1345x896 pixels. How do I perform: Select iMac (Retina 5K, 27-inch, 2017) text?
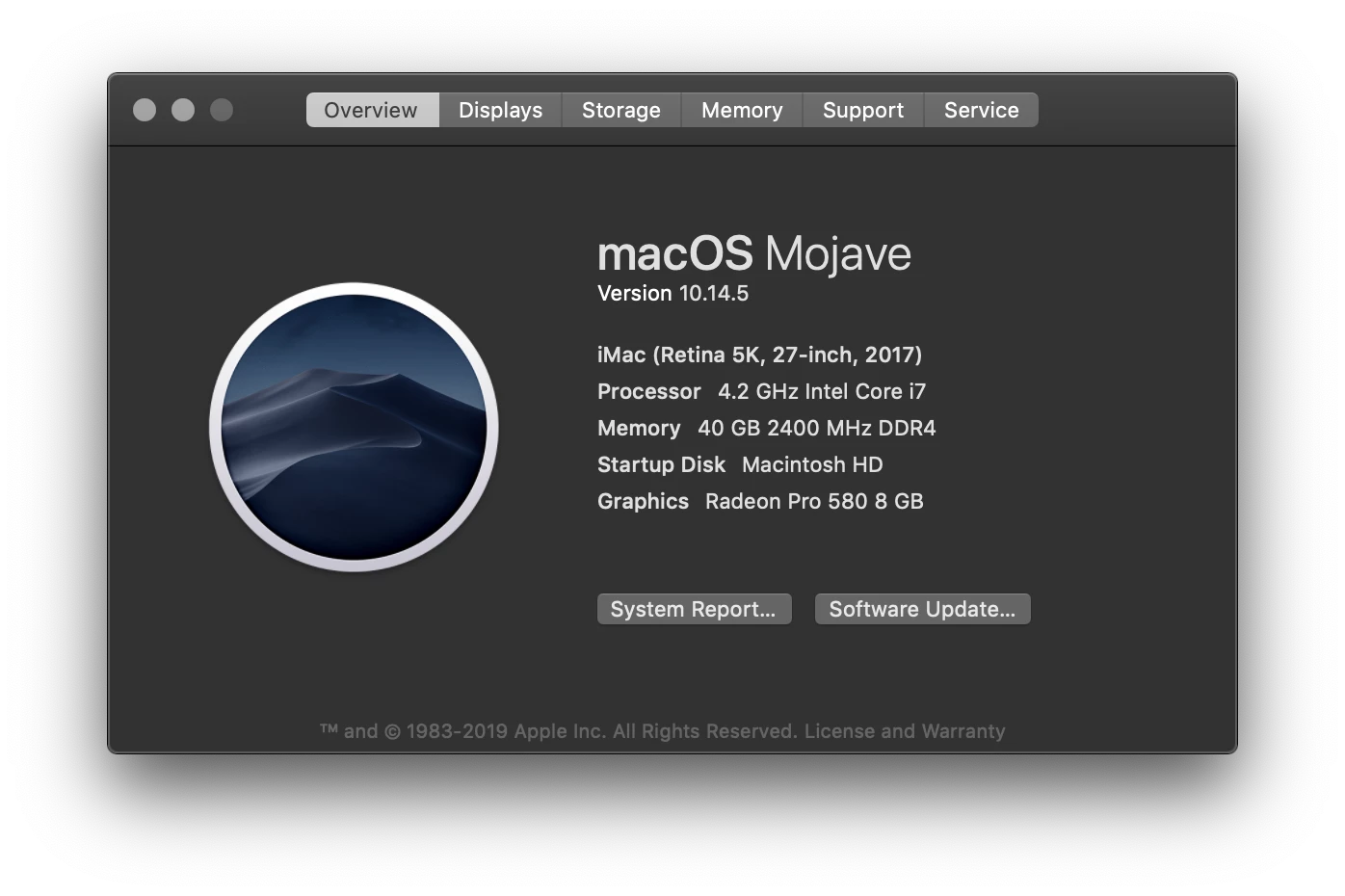[759, 356]
